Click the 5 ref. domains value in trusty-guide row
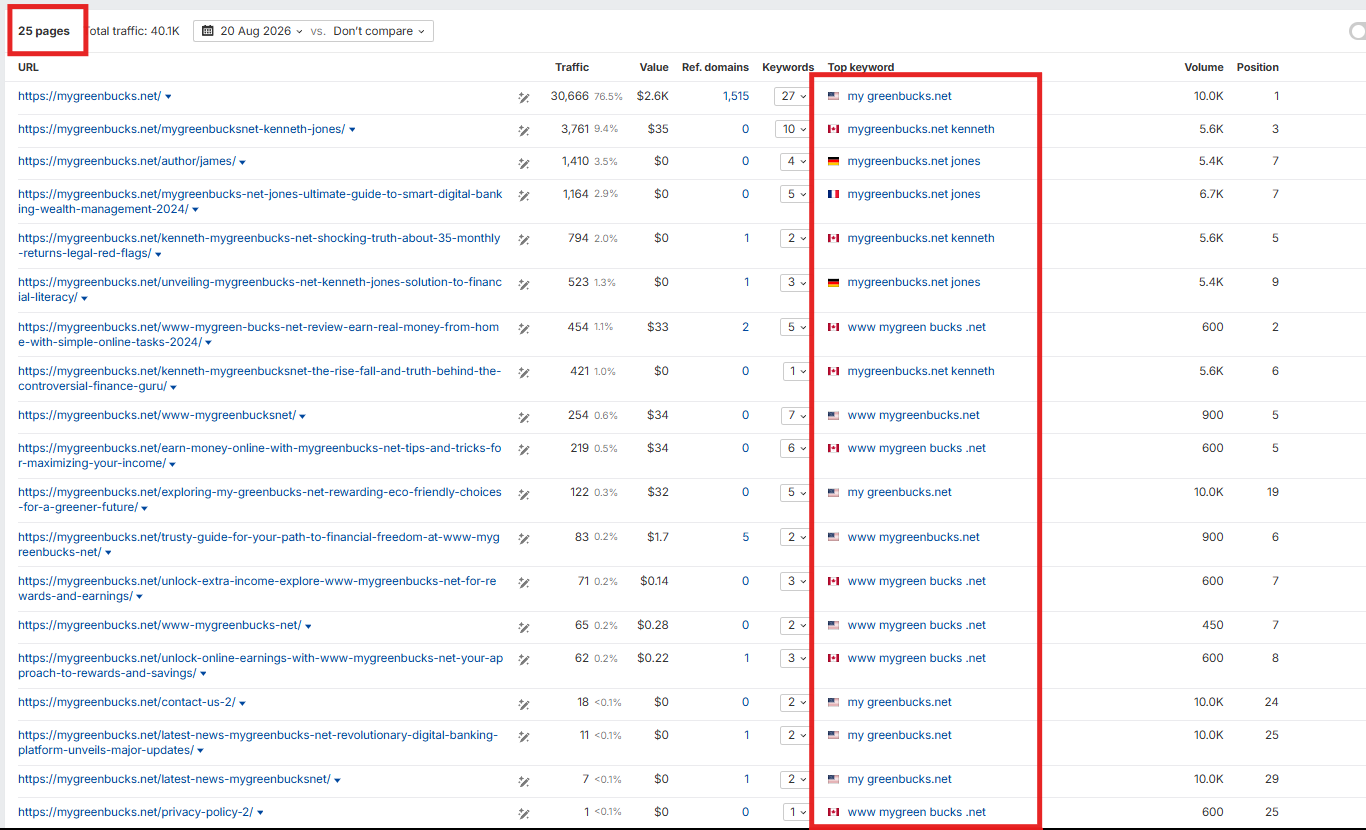The width and height of the screenshot is (1366, 830). click(745, 537)
